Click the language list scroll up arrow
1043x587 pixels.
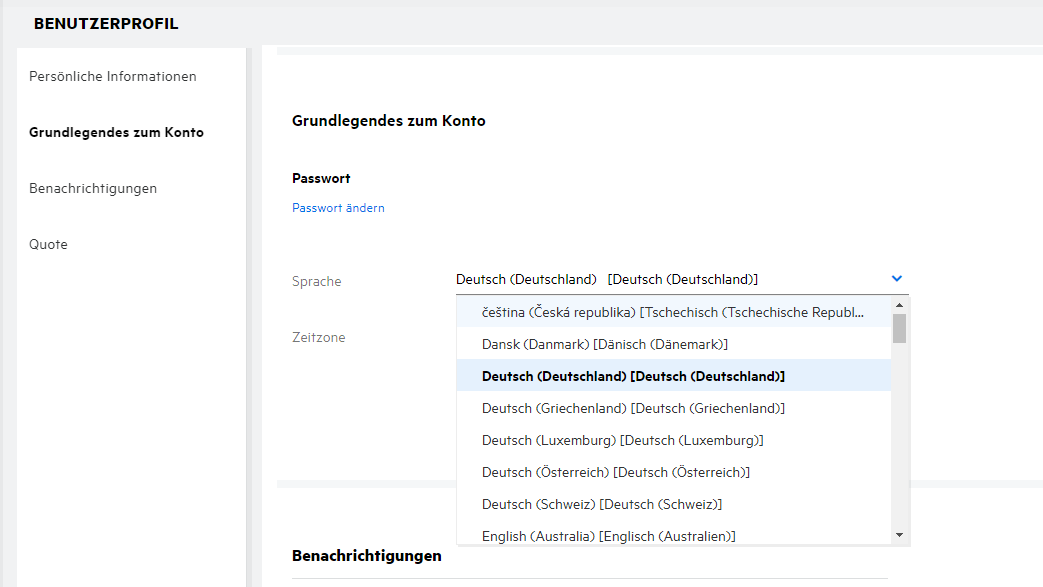click(899, 305)
